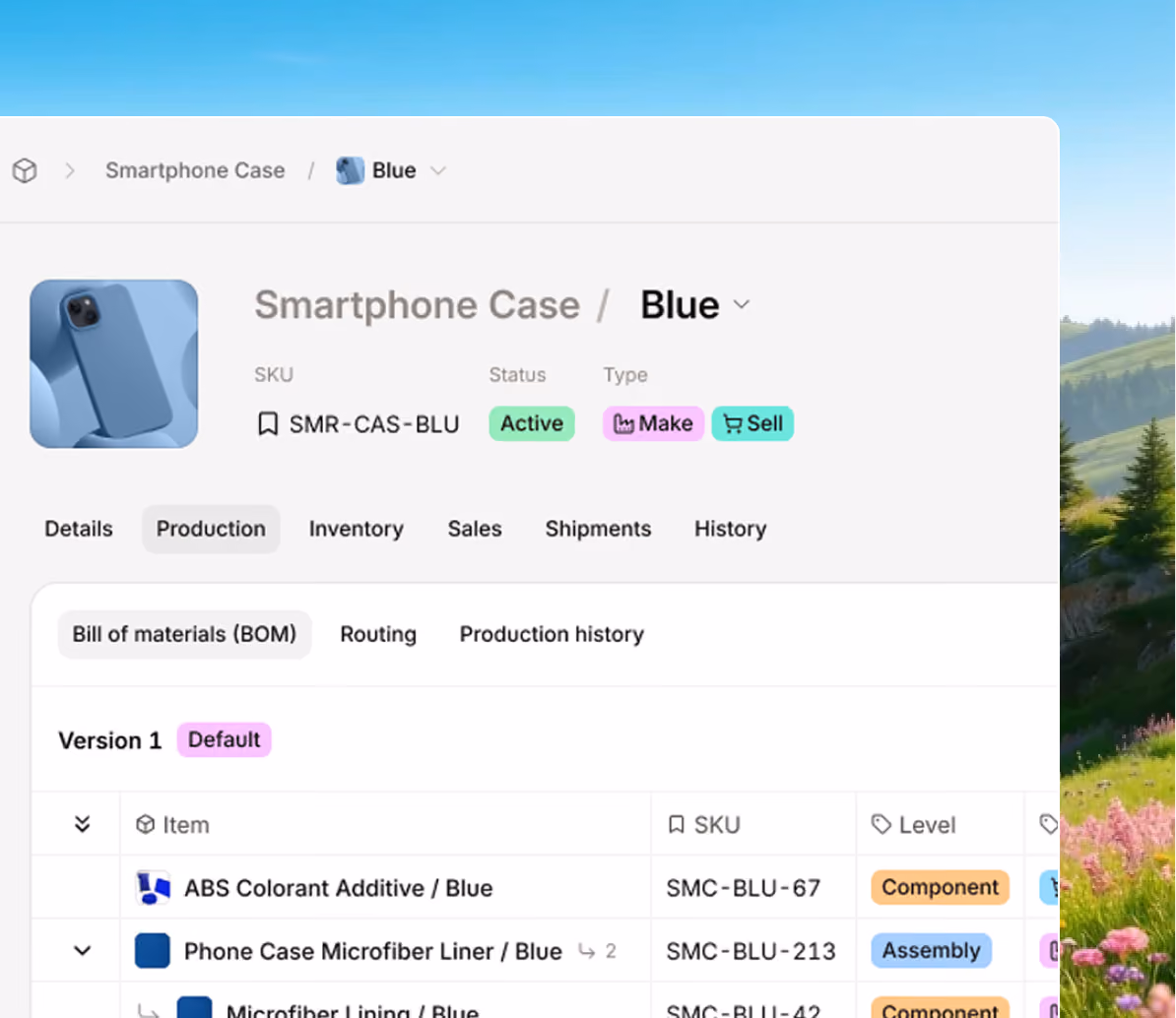Click the Smartphone Case heading title

click(417, 305)
